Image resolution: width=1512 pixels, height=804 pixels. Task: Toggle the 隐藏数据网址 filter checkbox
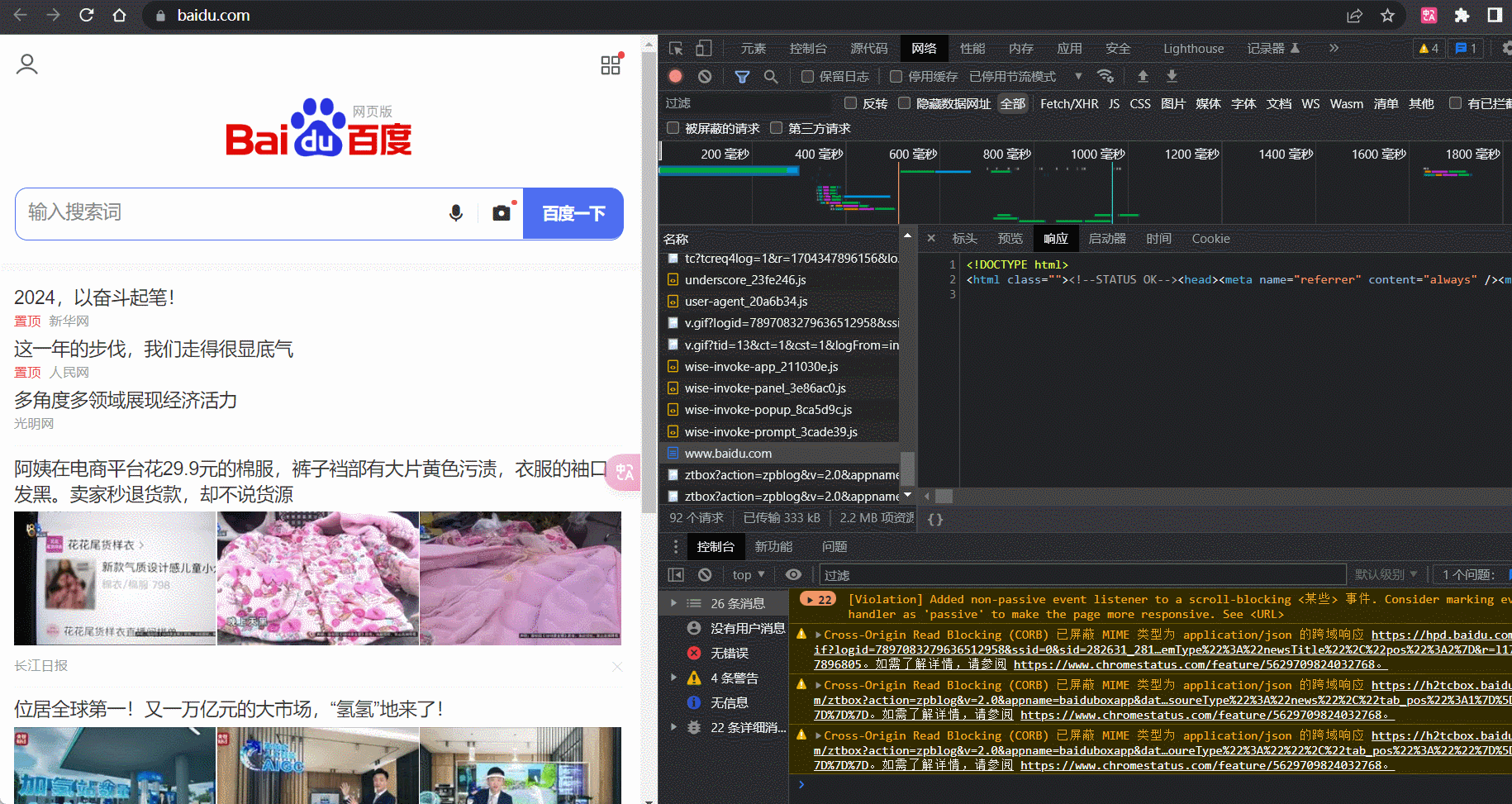coord(903,103)
